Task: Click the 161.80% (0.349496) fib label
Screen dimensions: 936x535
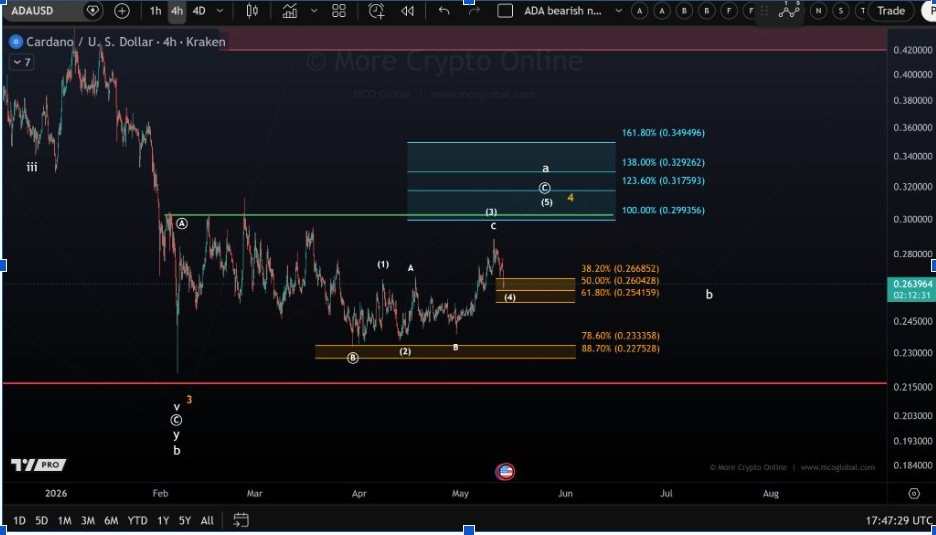Action: coord(663,133)
